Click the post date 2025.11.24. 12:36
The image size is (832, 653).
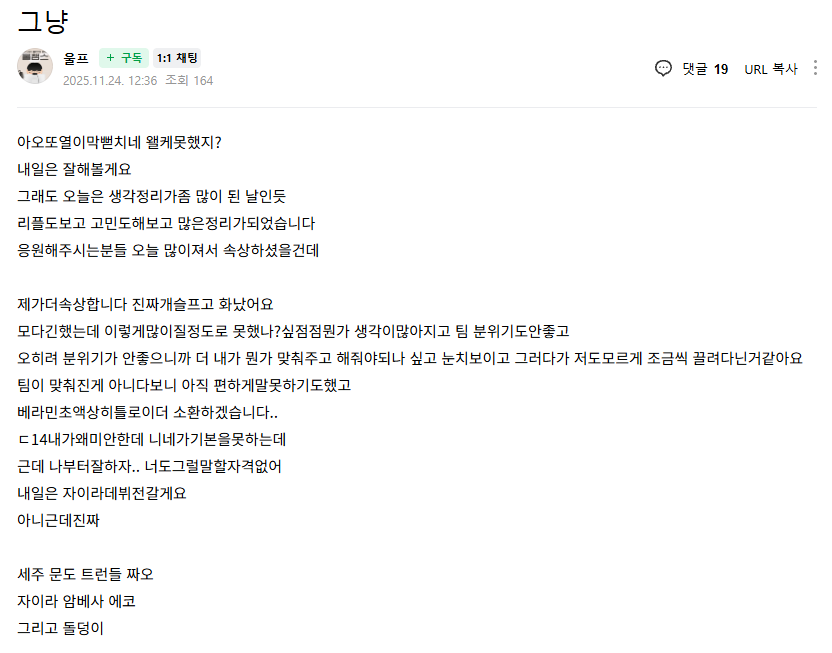(x=109, y=80)
